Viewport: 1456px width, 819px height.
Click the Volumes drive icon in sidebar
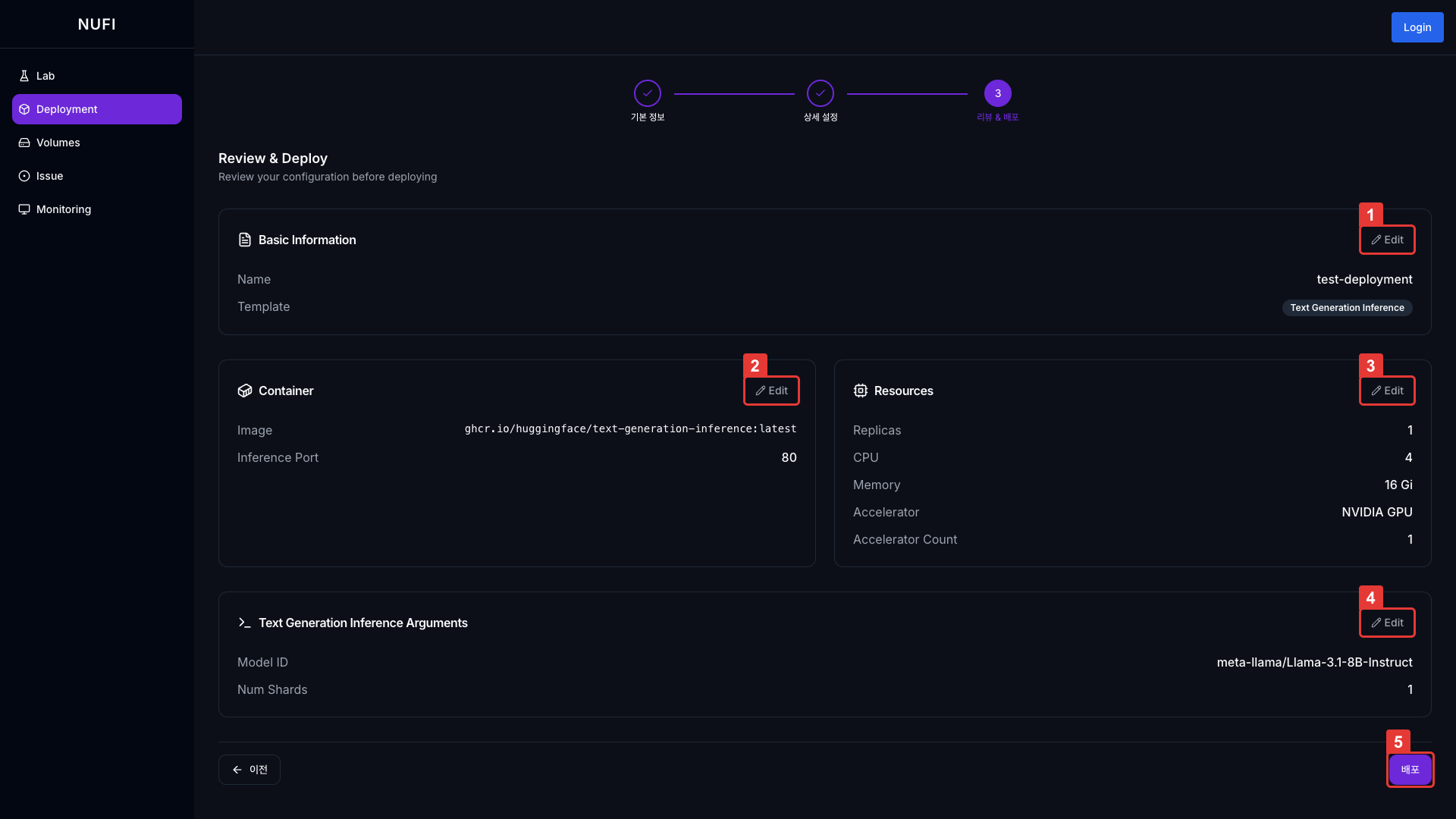pos(24,143)
